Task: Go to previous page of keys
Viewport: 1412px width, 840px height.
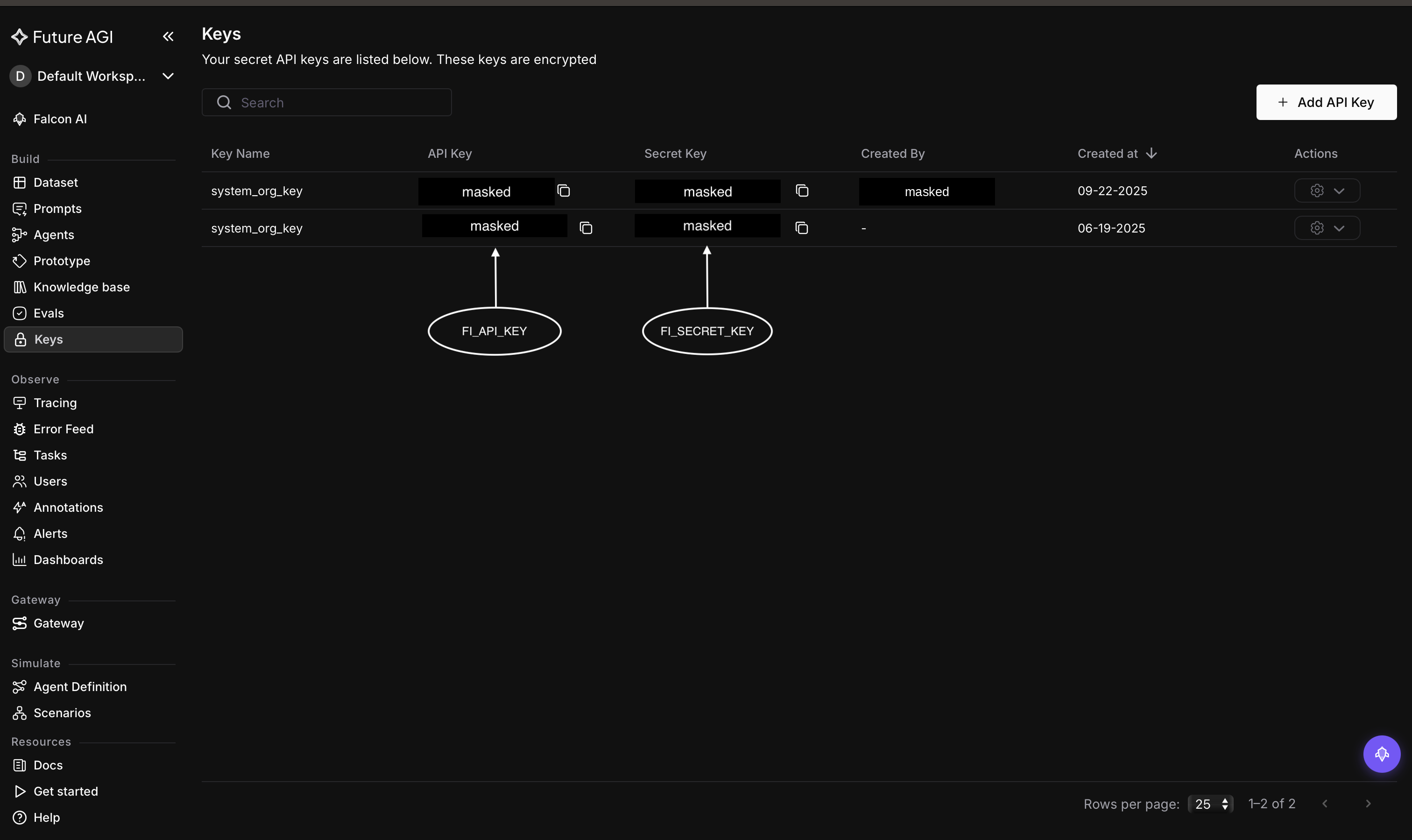Action: [x=1325, y=804]
